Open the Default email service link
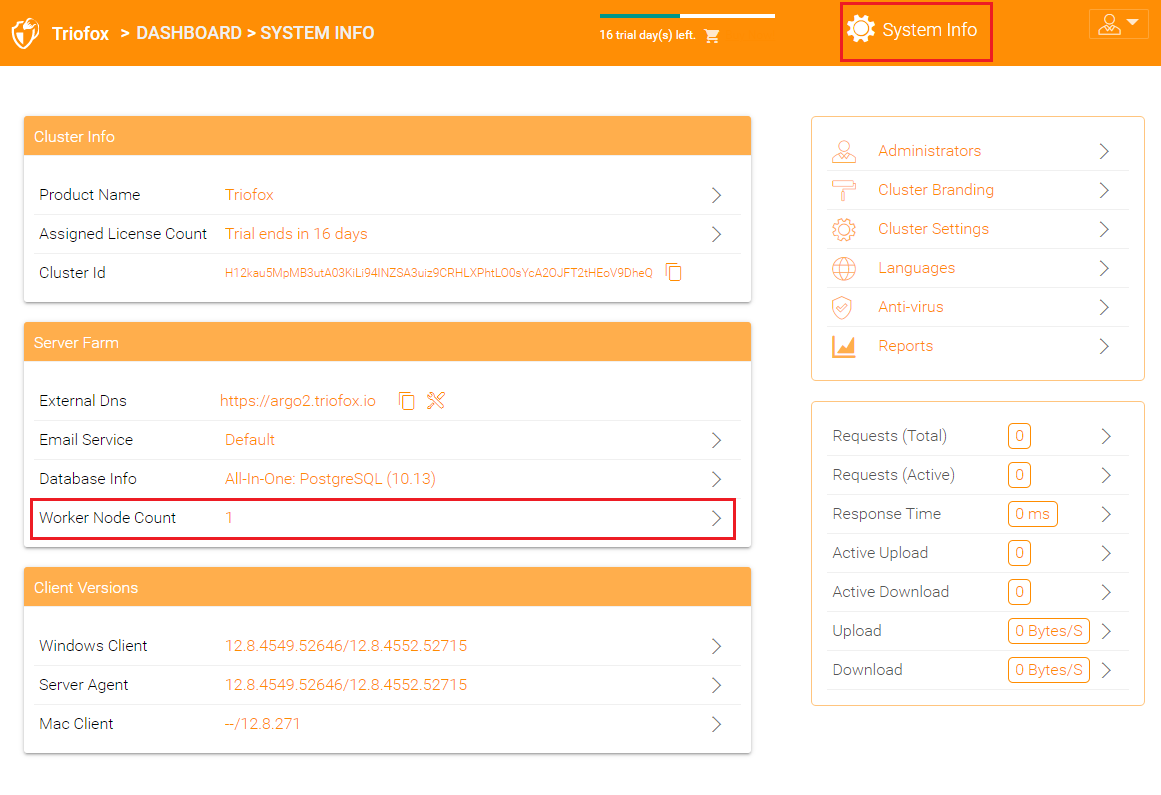Screen dimensions: 1161x795 click(250, 440)
